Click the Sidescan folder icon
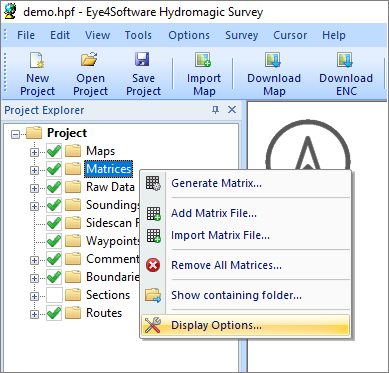The image size is (389, 373). [x=73, y=223]
